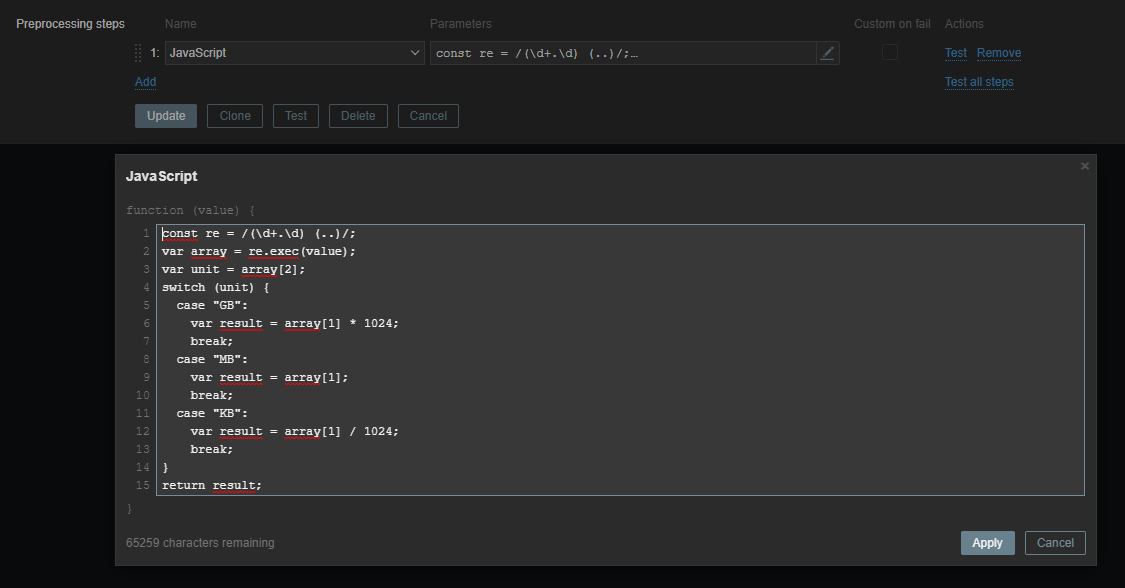Cancel the JavaScript editor dialog
The width and height of the screenshot is (1125, 588).
pyautogui.click(x=1055, y=542)
